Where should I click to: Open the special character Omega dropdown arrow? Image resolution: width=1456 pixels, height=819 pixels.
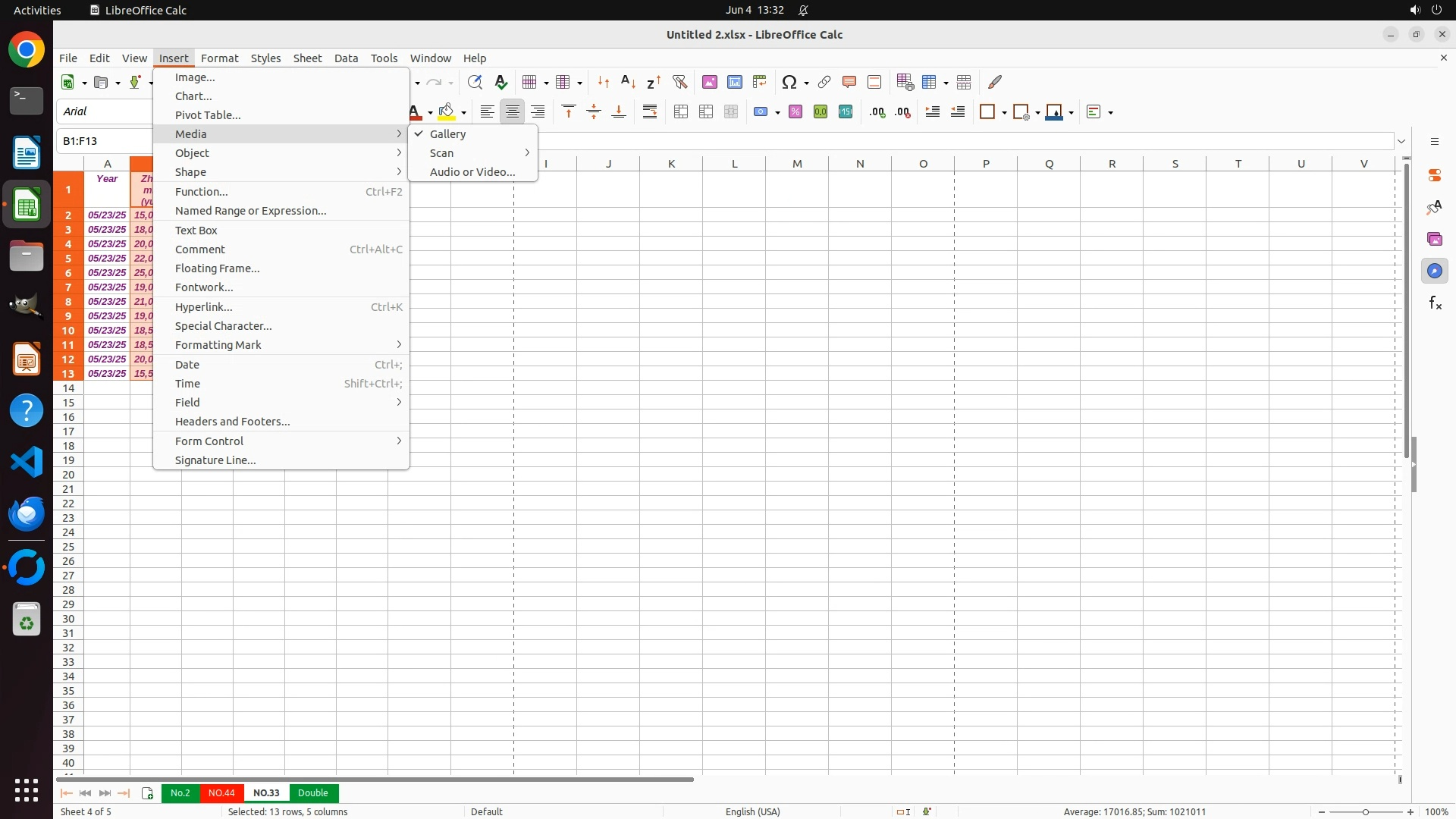(x=807, y=83)
